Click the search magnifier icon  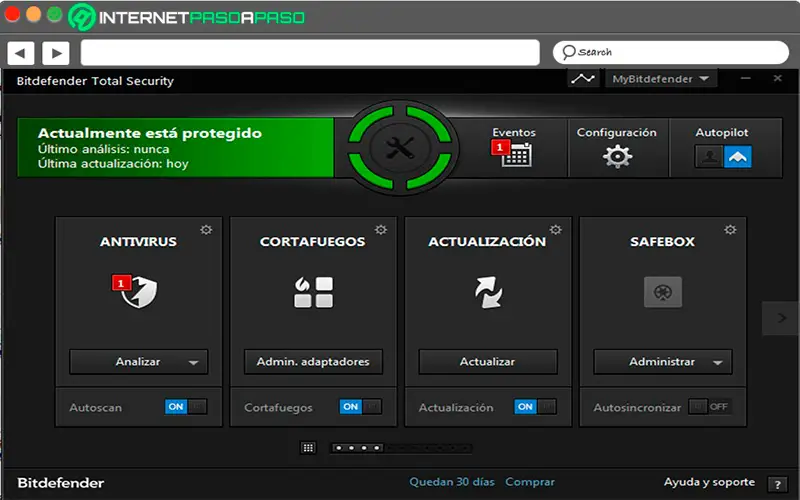[x=568, y=52]
